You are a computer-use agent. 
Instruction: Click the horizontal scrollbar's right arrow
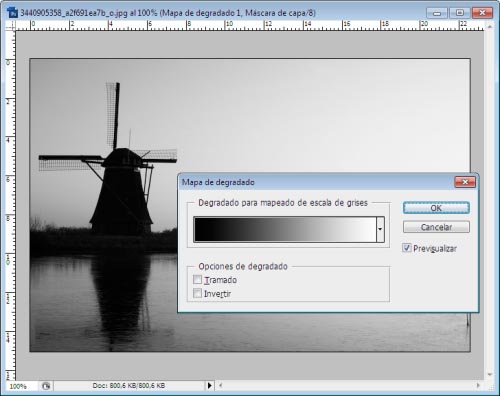[478, 386]
